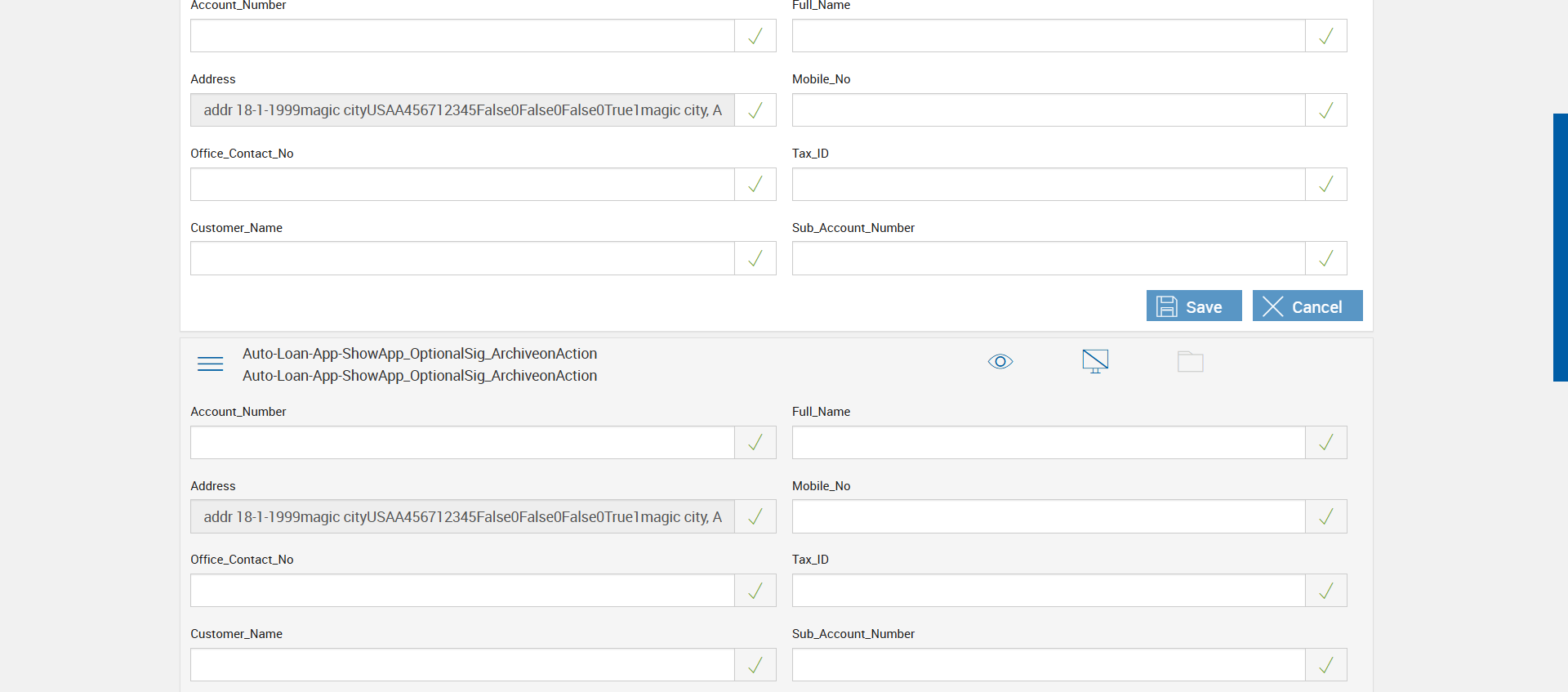
Task: Click the blue vertical scrollbar thumb
Action: [x=1560, y=248]
